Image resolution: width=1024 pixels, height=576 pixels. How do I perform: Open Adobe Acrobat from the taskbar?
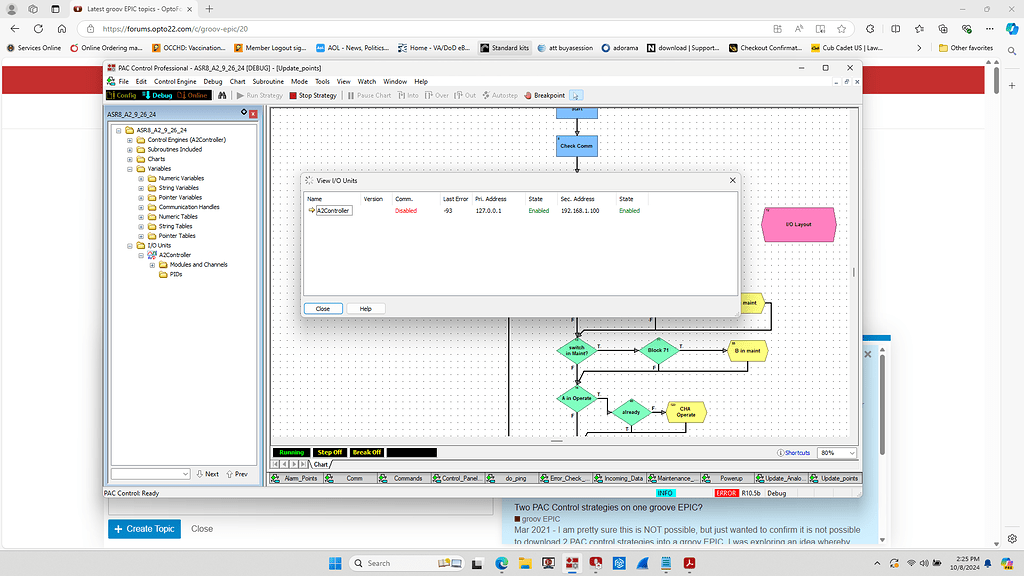click(690, 563)
